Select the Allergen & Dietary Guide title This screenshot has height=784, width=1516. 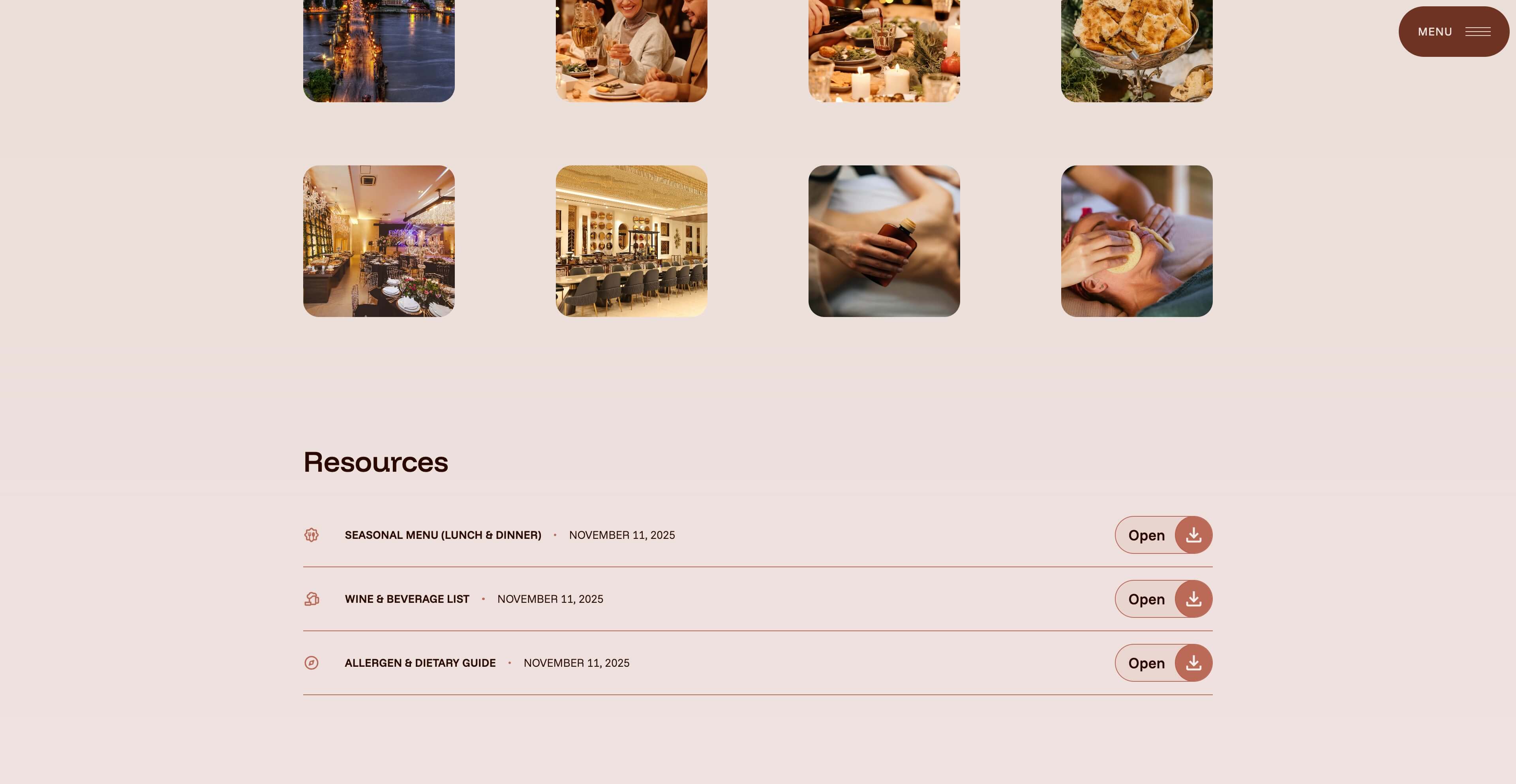(420, 663)
